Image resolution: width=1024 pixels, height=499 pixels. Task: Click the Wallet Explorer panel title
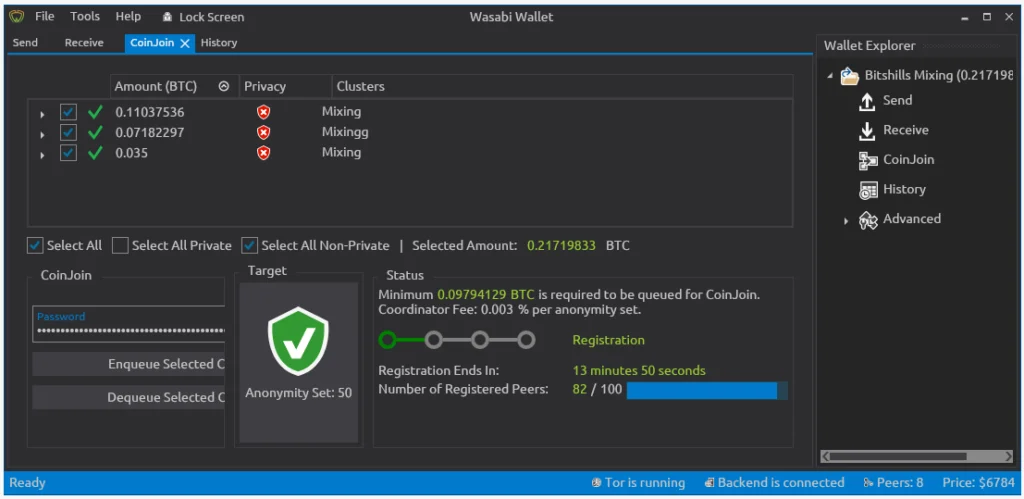click(869, 46)
